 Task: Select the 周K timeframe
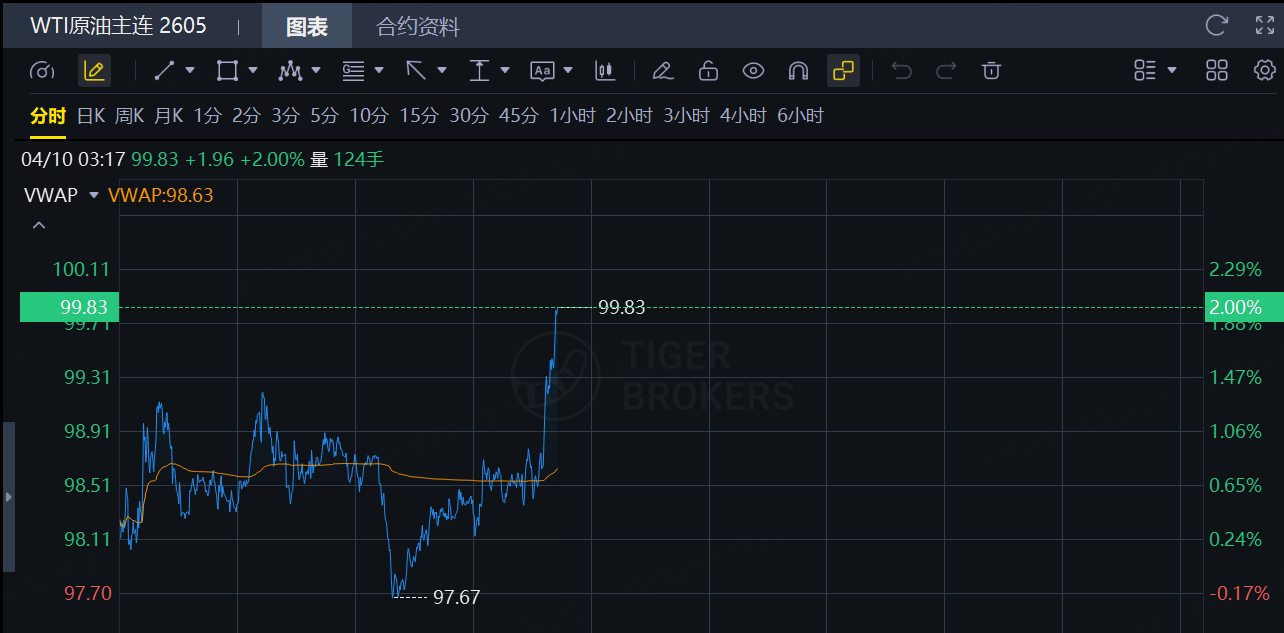[x=130, y=116]
